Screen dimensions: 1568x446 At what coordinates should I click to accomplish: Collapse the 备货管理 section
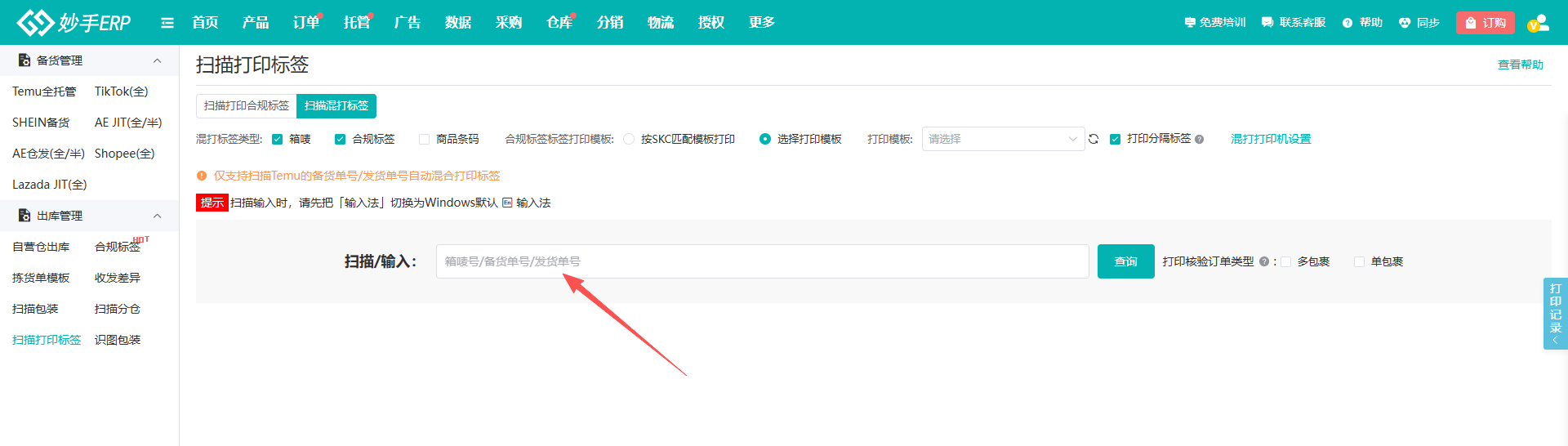[x=158, y=60]
